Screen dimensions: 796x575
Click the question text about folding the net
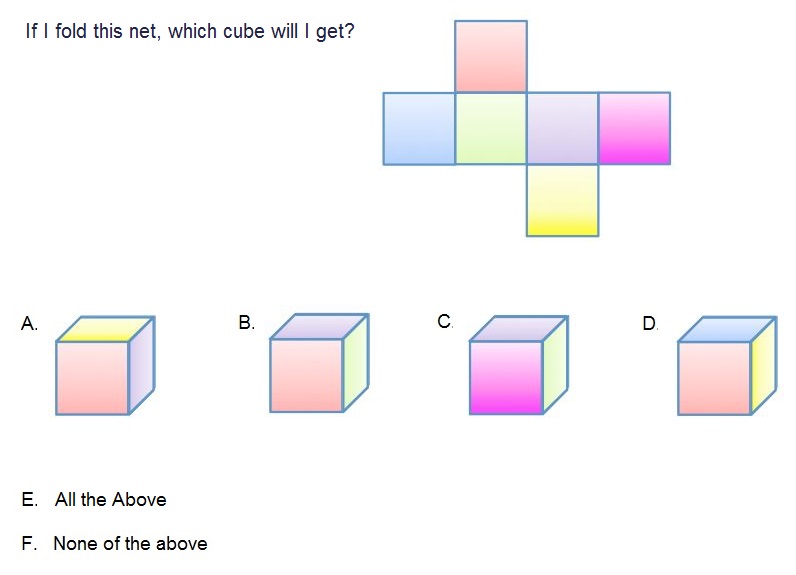coord(190,31)
